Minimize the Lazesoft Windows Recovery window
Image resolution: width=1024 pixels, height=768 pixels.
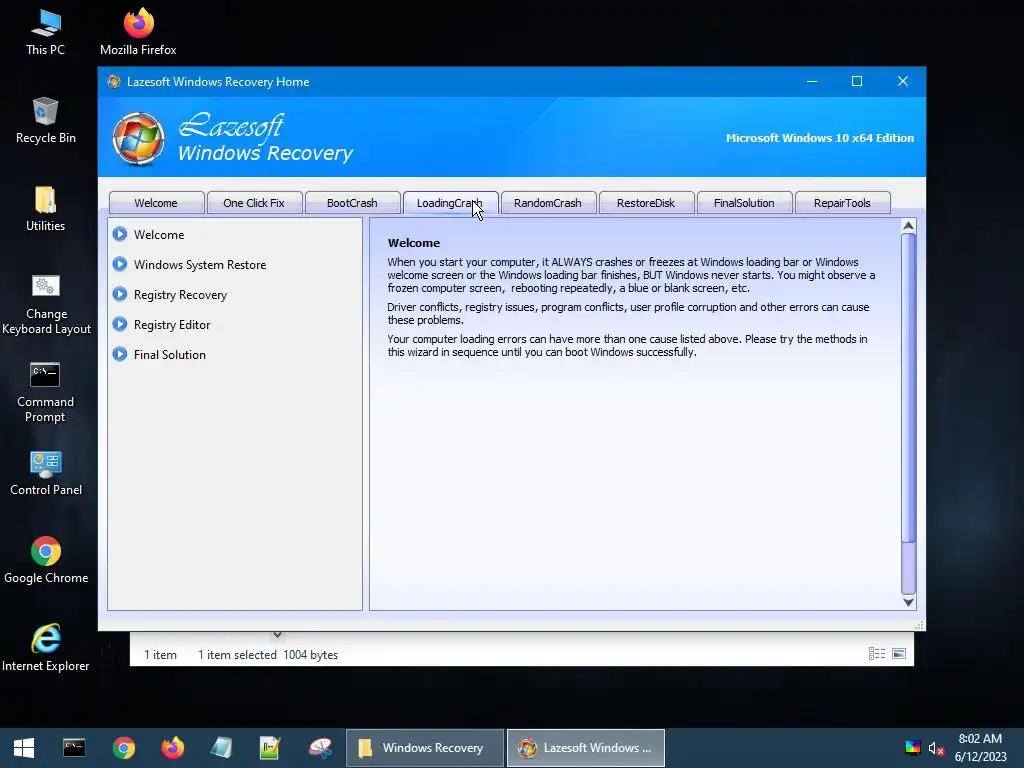[x=812, y=82]
